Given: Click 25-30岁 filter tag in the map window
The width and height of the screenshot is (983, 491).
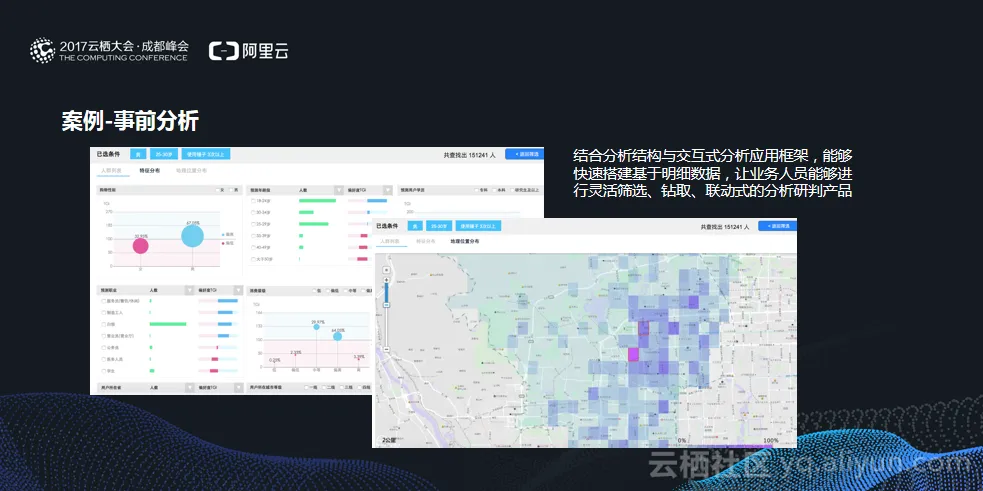Looking at the screenshot, I should pos(439,226).
